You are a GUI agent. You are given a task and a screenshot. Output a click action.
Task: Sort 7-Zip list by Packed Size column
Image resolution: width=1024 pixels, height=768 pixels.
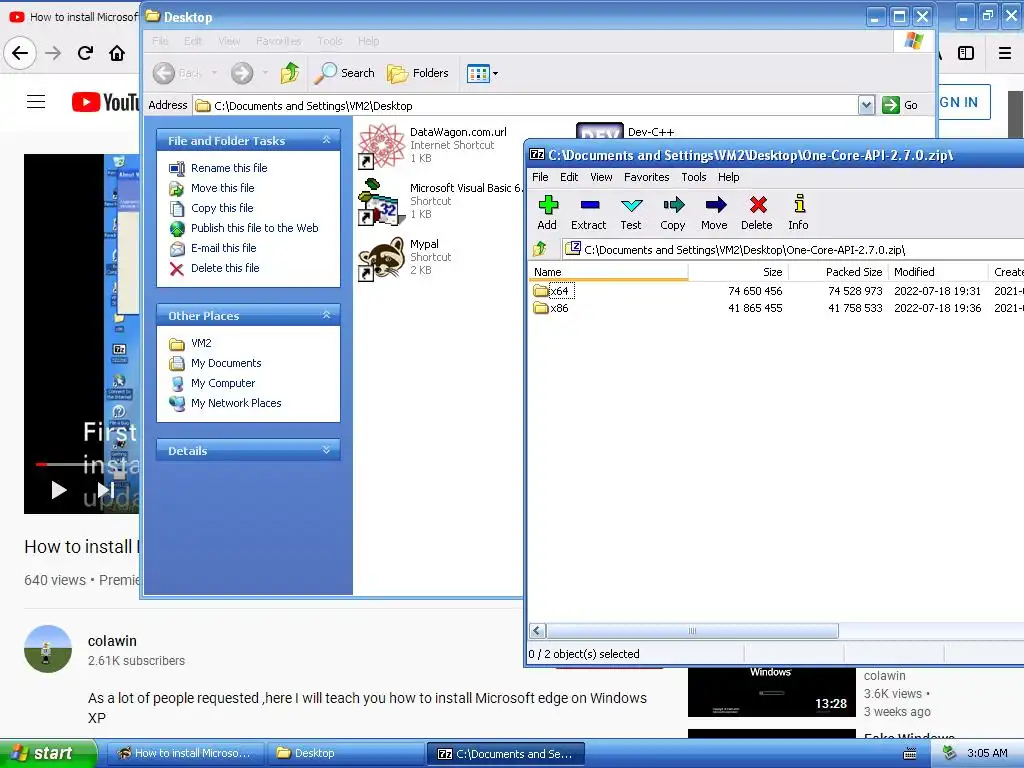[839, 272]
